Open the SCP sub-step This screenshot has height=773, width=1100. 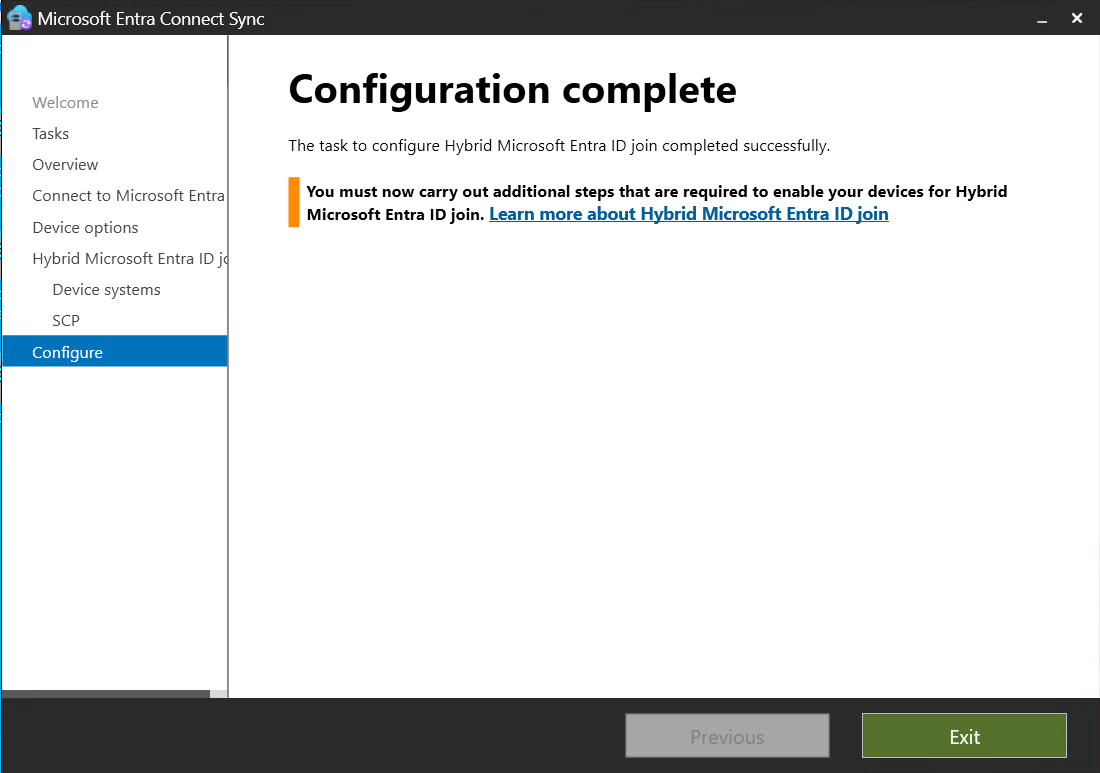65,320
